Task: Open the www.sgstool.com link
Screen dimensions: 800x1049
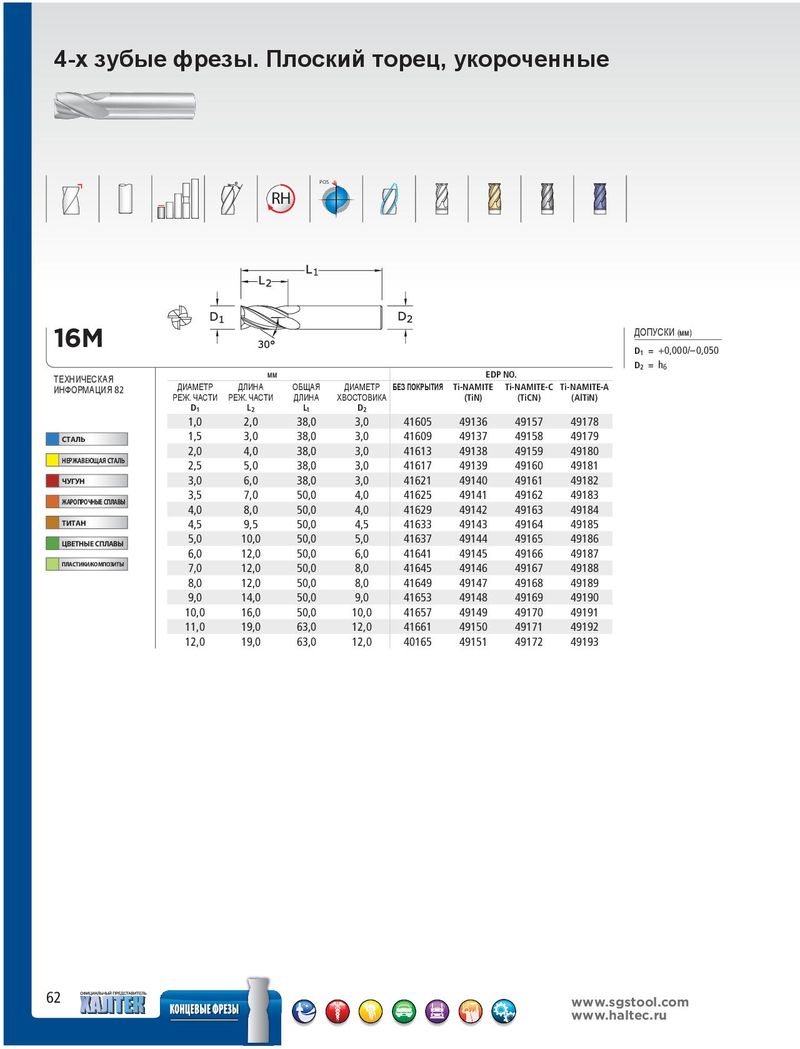Action: (629, 1002)
